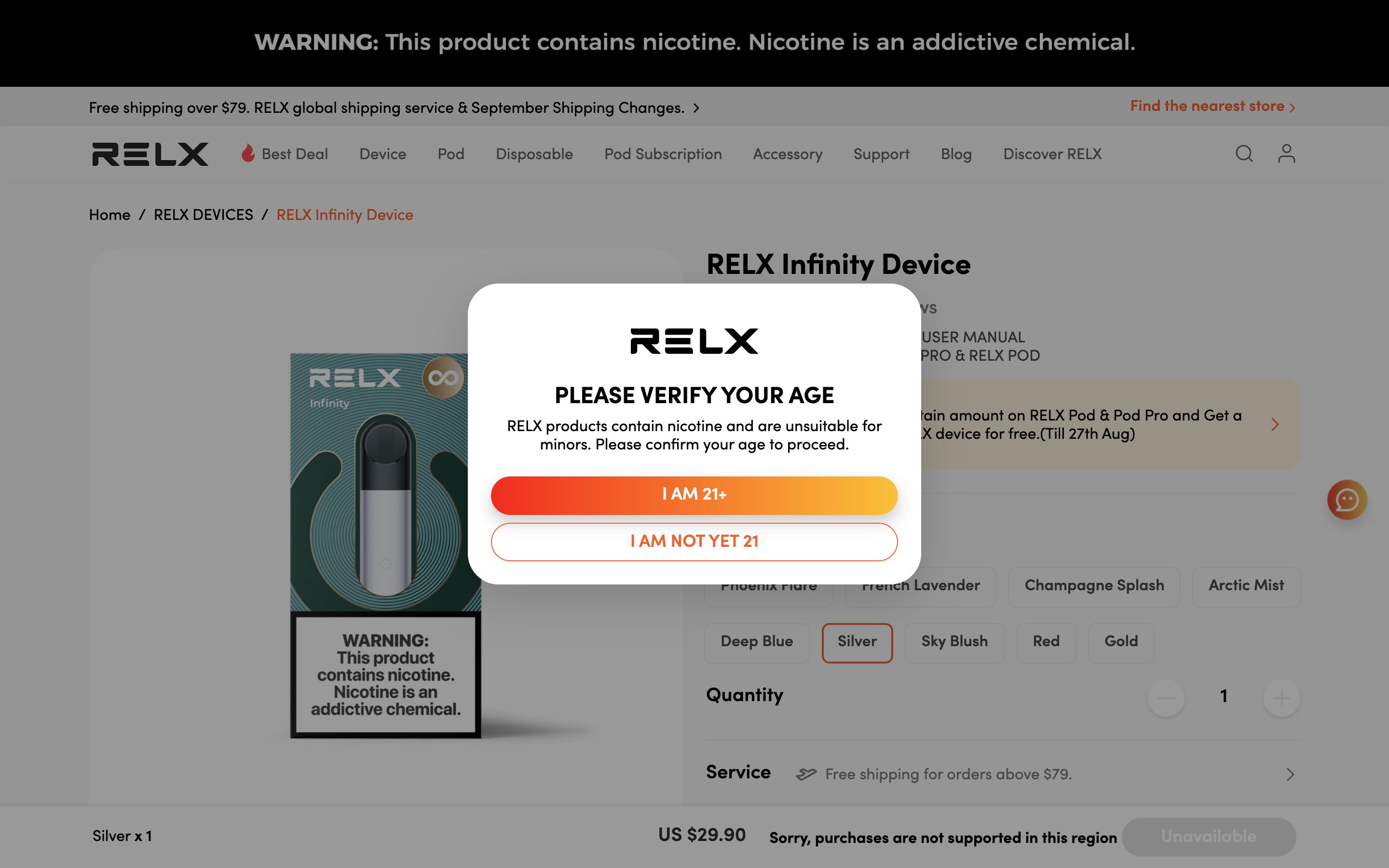The width and height of the screenshot is (1389, 868).
Task: Click the I AM 21+ button
Action: click(x=694, y=495)
